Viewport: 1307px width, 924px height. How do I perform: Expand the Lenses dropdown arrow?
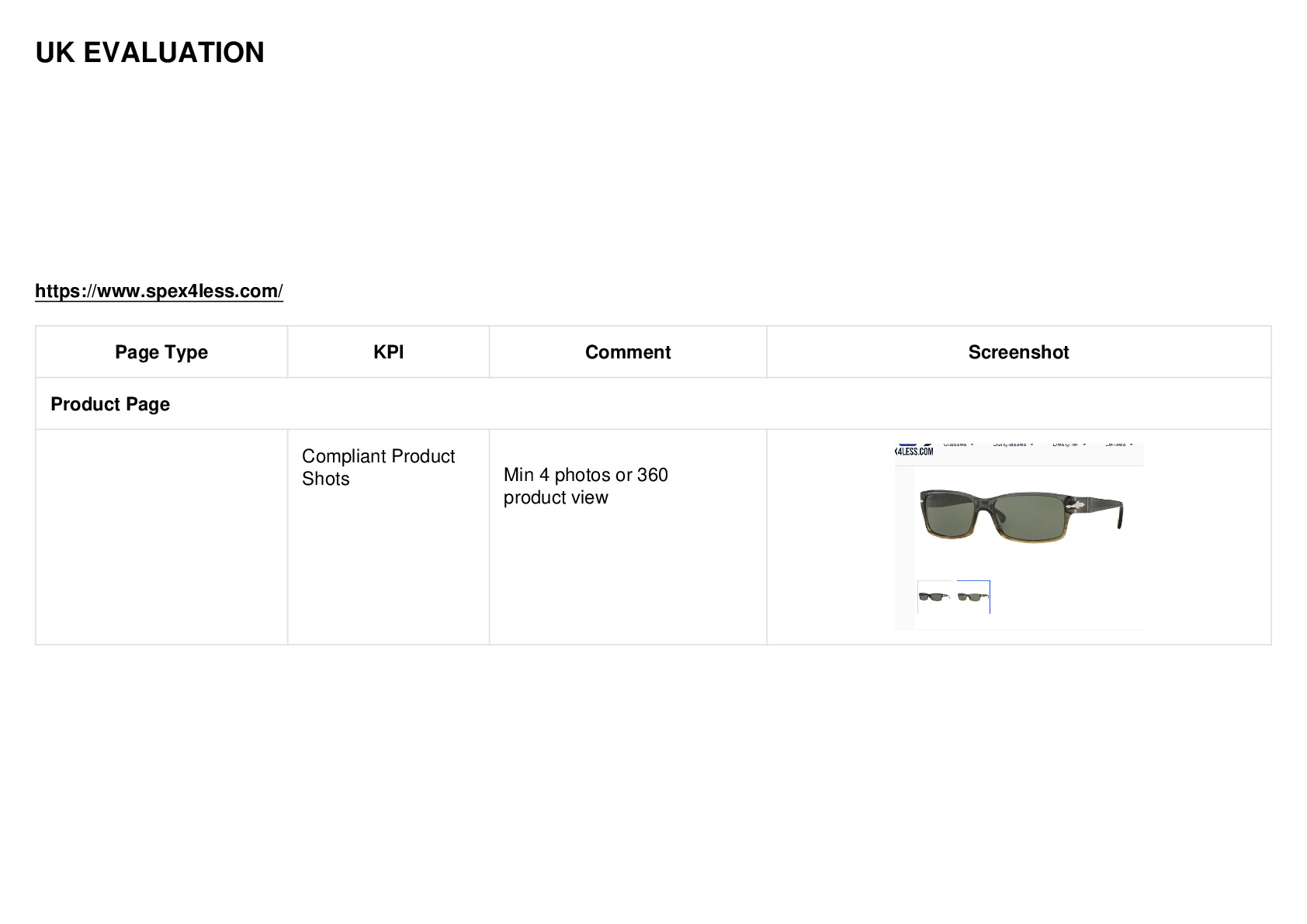[1132, 445]
